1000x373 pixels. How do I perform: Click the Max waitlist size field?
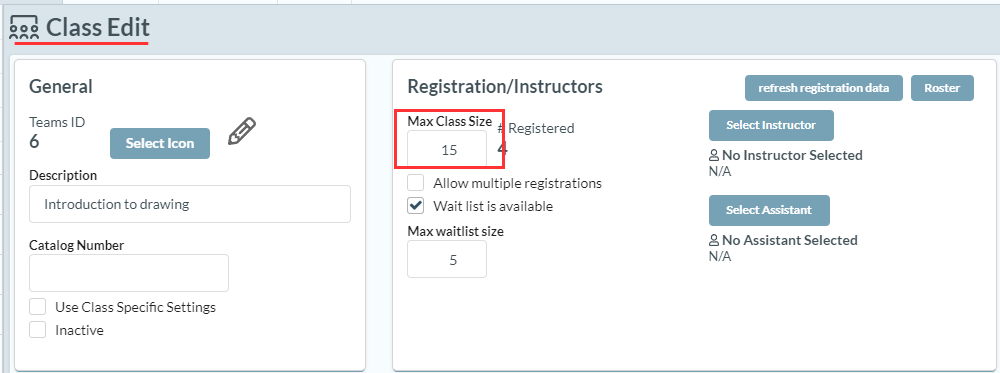tap(447, 259)
